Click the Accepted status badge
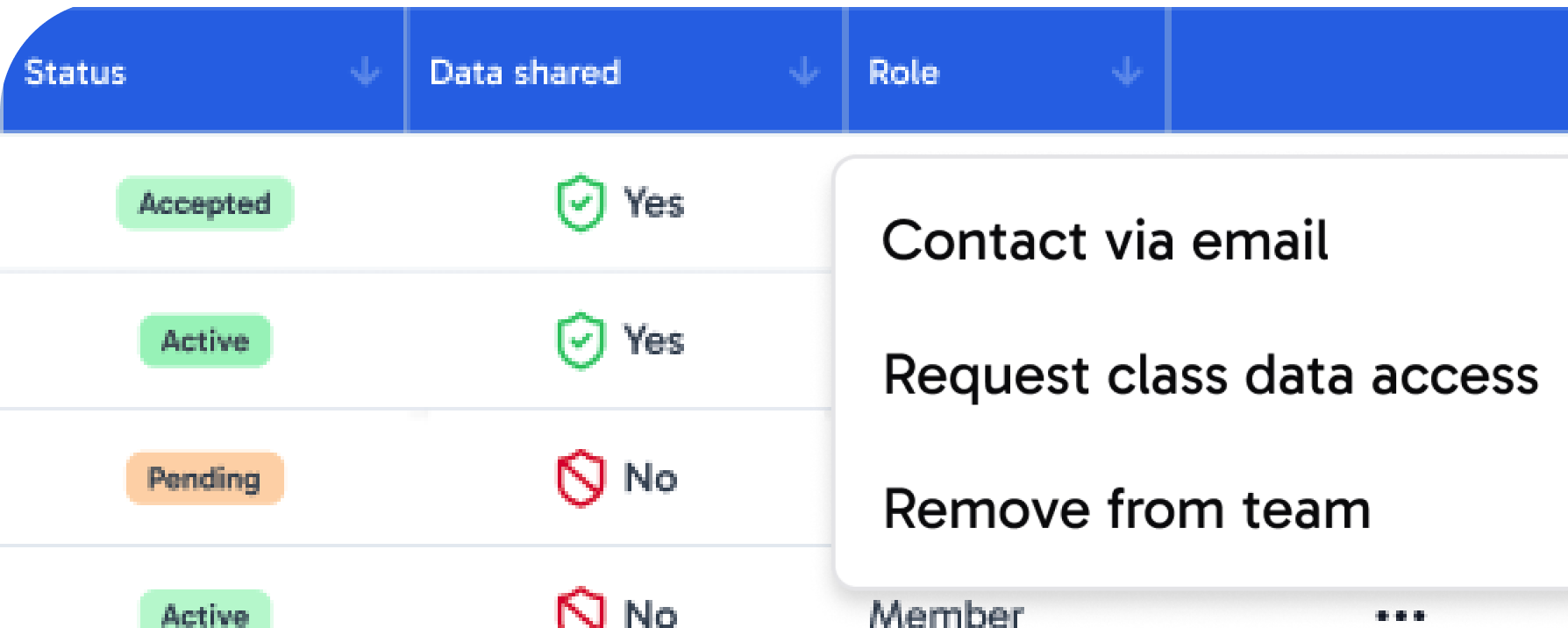 (204, 203)
